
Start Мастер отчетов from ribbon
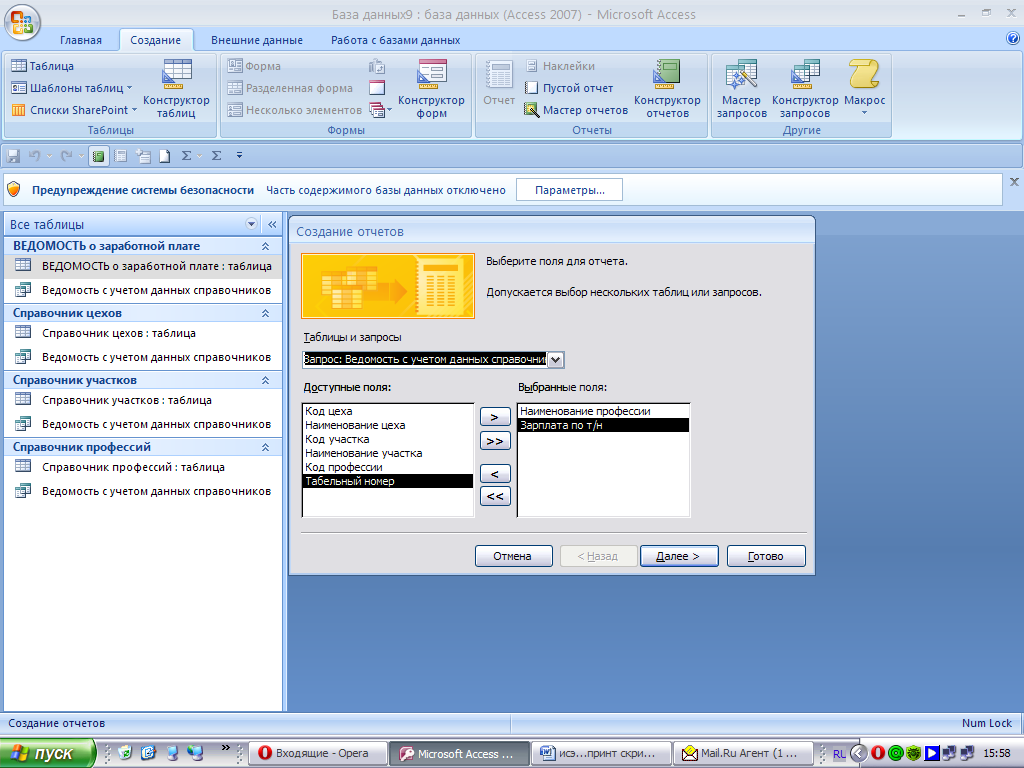point(576,110)
